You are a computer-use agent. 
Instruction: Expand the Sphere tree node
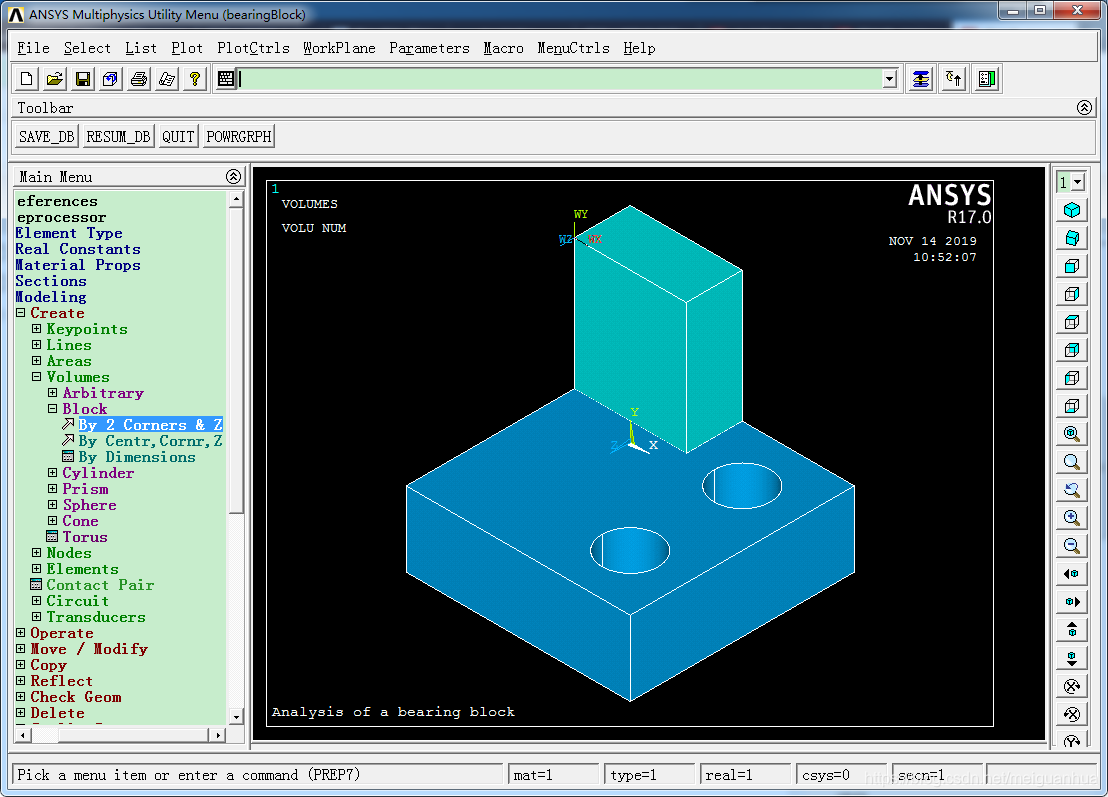pyautogui.click(x=53, y=504)
